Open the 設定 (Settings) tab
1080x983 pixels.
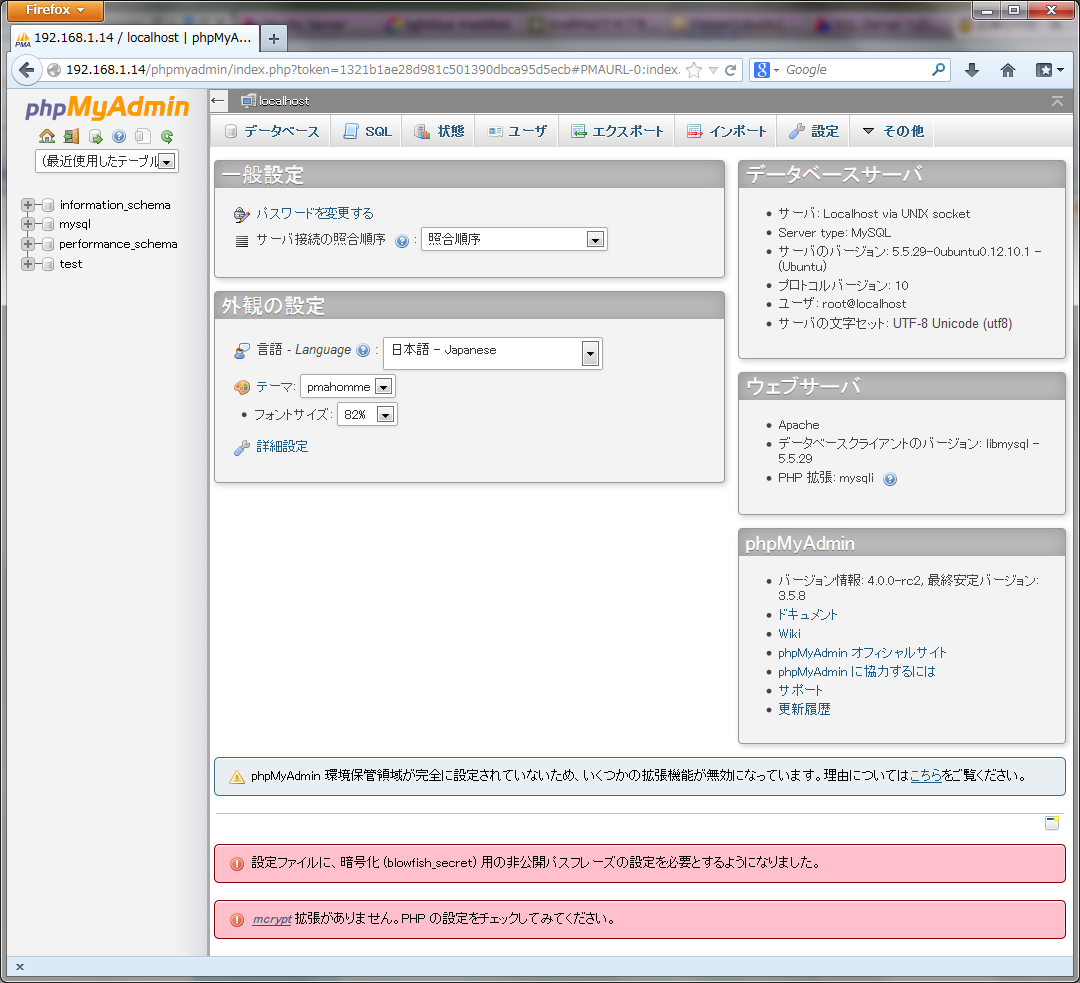pyautogui.click(x=813, y=131)
